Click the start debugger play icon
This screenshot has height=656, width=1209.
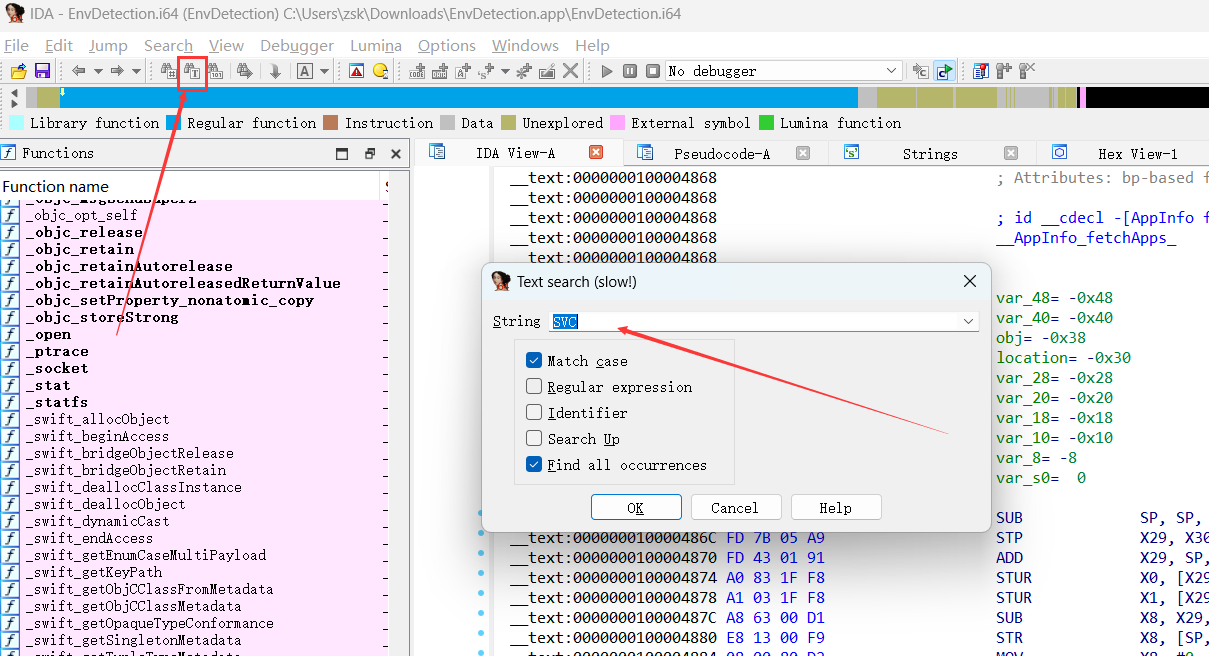(x=606, y=71)
